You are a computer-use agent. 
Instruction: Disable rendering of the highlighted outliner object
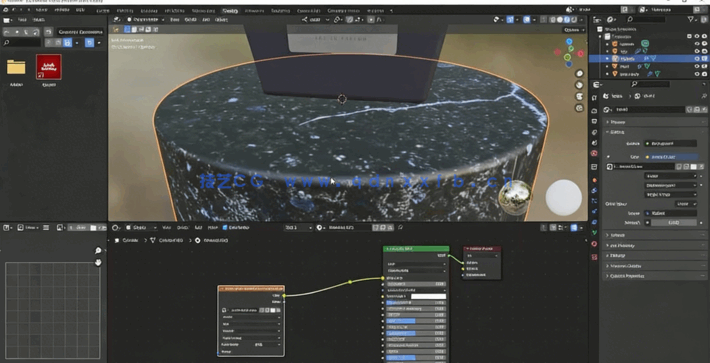[x=705, y=58]
